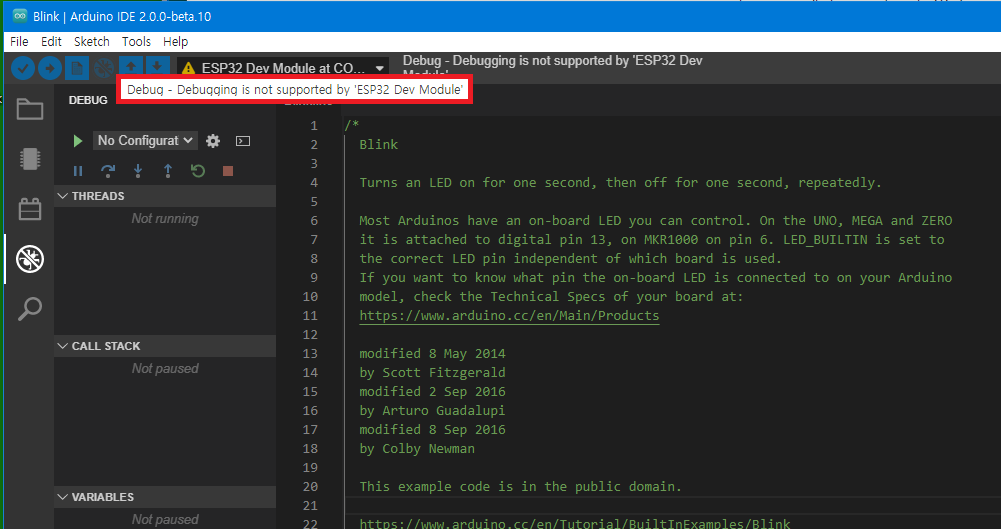The image size is (1001, 529).
Task: Open the Sketch menu
Action: point(92,41)
